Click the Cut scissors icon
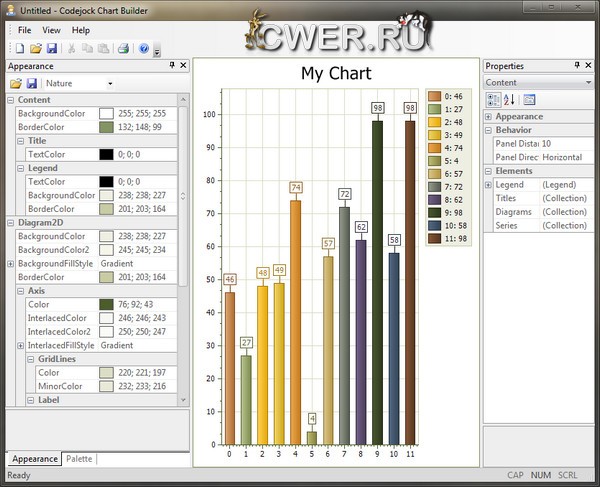Image resolution: width=600 pixels, height=487 pixels. (x=71, y=48)
